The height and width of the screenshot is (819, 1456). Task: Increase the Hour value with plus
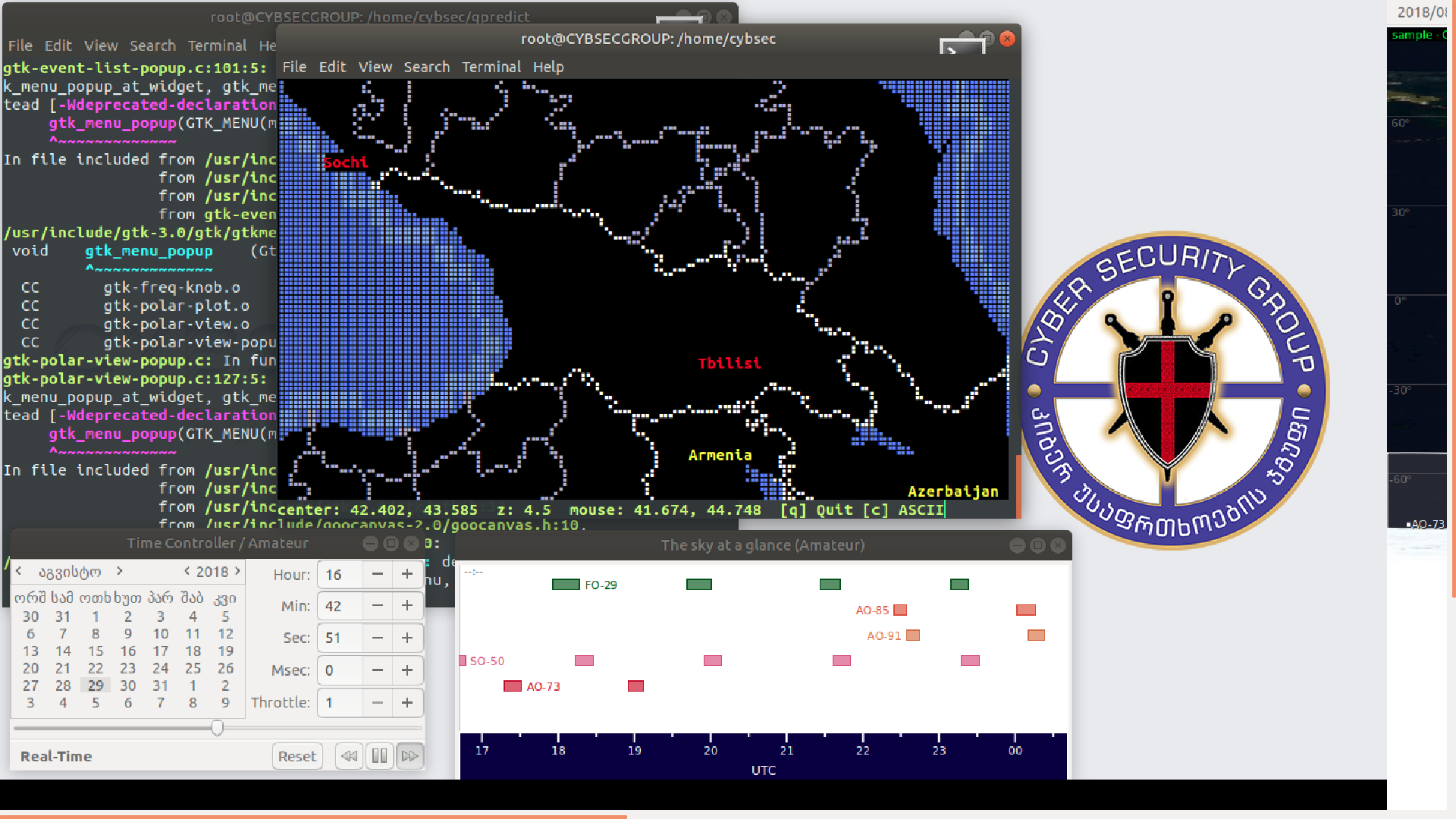point(407,575)
